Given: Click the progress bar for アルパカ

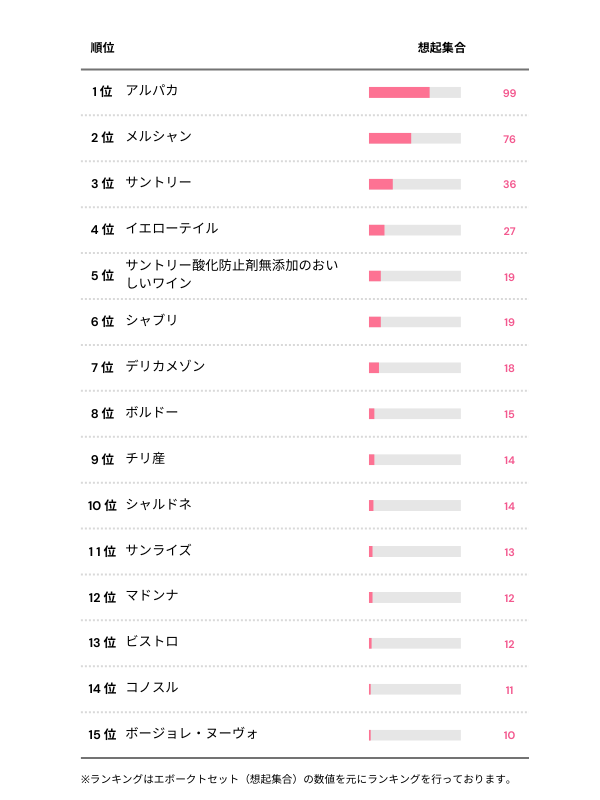Looking at the screenshot, I should point(414,92).
